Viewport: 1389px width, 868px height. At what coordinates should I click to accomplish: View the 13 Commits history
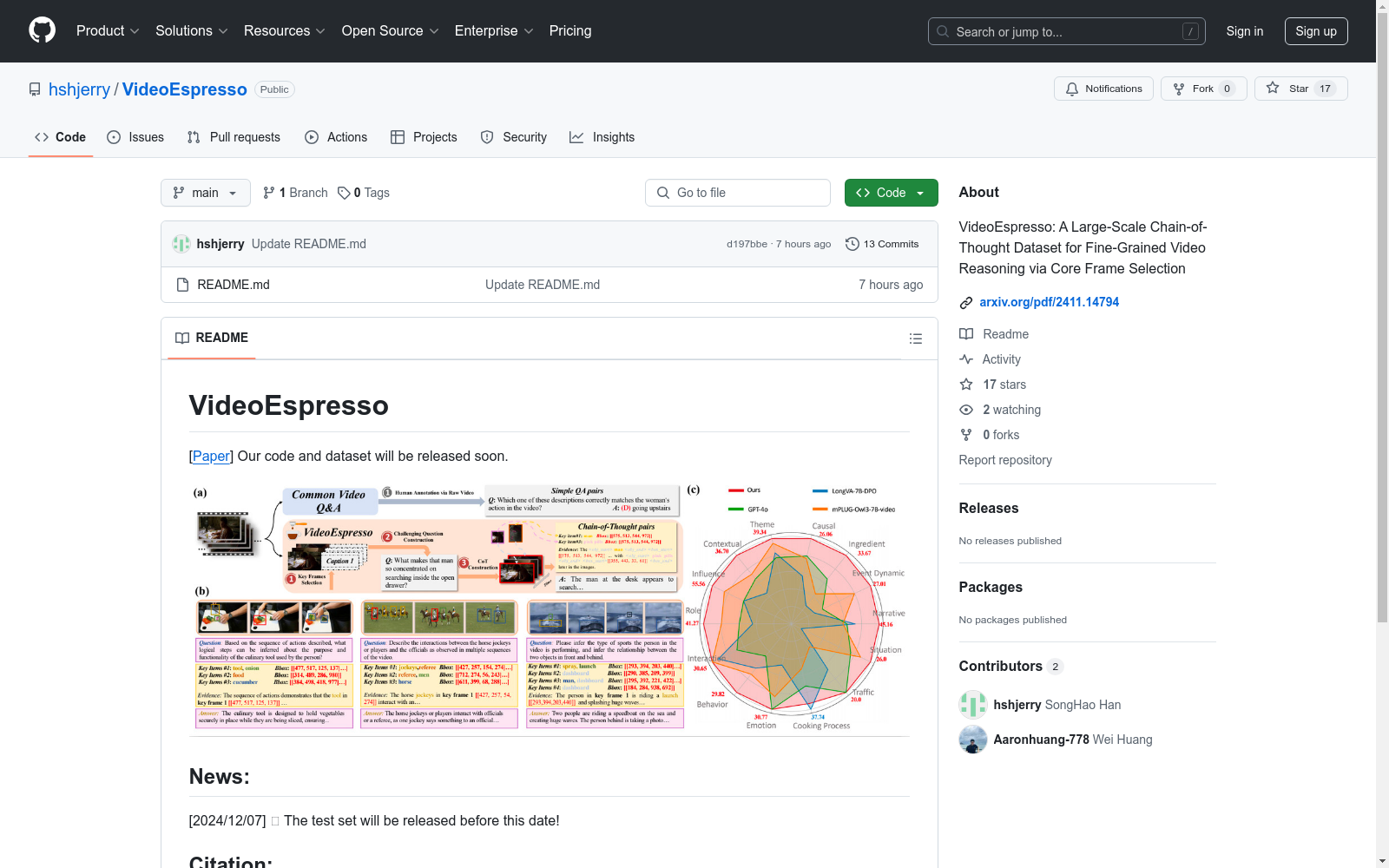(882, 244)
